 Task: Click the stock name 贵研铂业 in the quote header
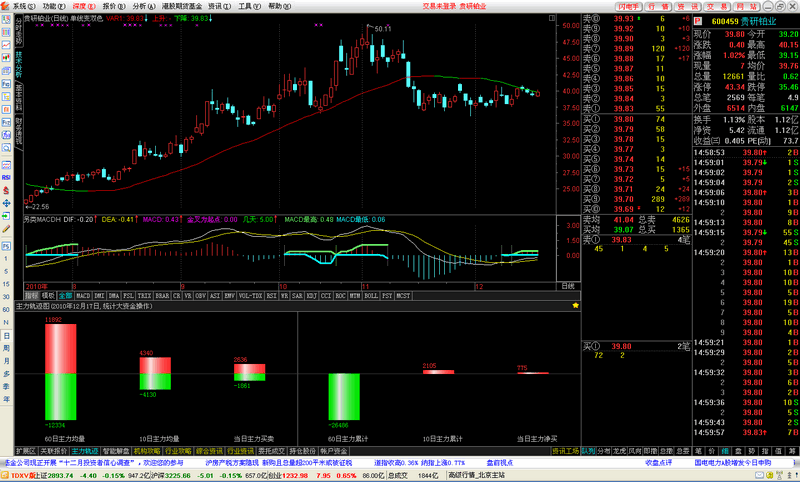click(758, 21)
